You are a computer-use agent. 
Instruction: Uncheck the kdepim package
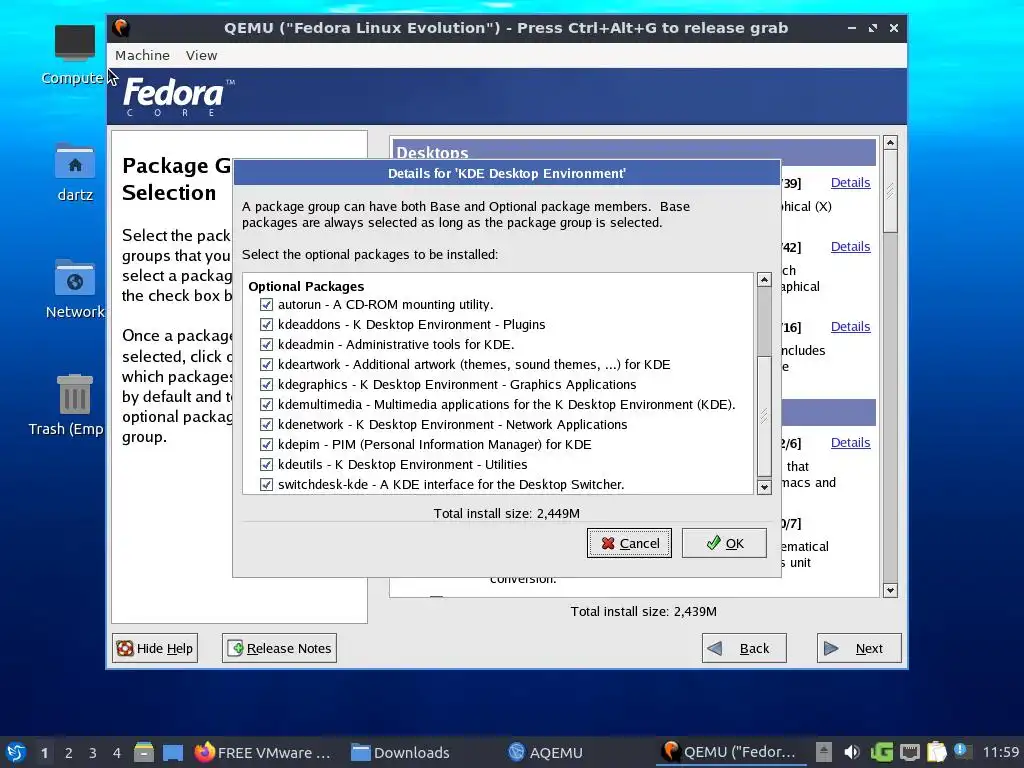[266, 445]
